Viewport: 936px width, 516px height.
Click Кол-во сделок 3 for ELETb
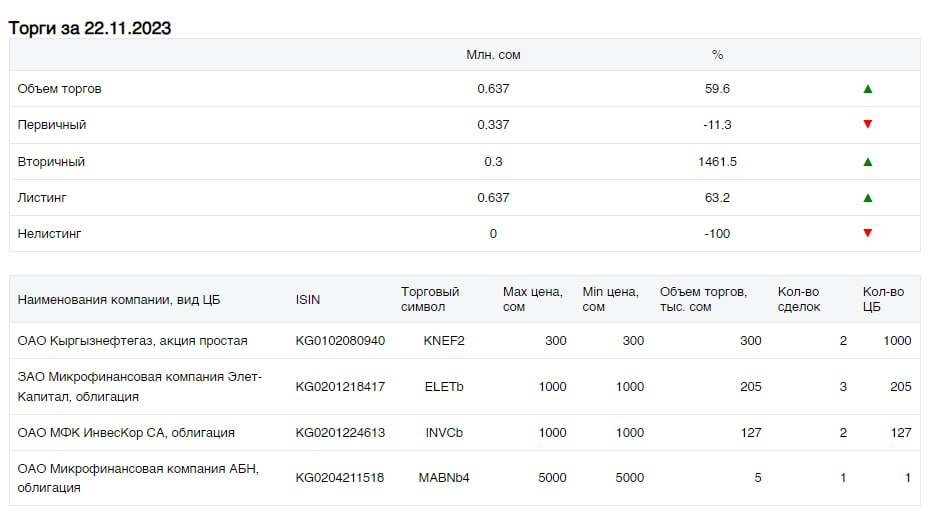843,387
